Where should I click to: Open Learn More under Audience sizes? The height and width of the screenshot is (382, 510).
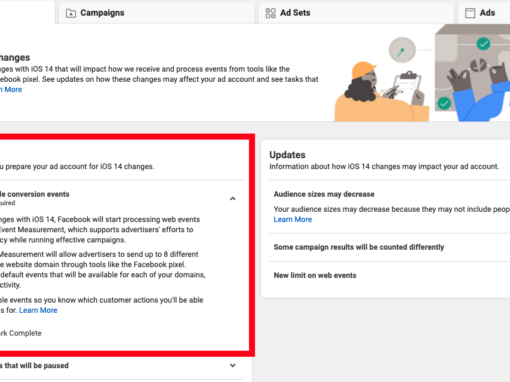click(293, 219)
